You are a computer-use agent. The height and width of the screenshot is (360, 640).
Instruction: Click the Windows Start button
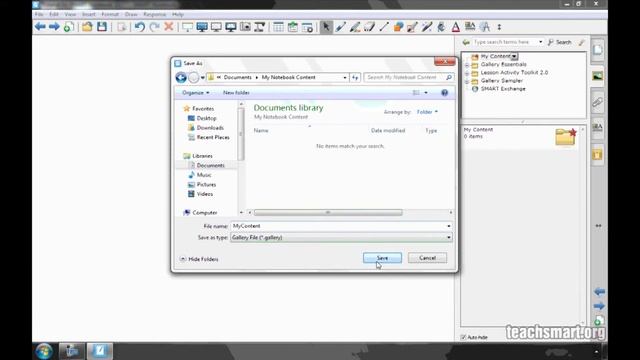coord(44,351)
